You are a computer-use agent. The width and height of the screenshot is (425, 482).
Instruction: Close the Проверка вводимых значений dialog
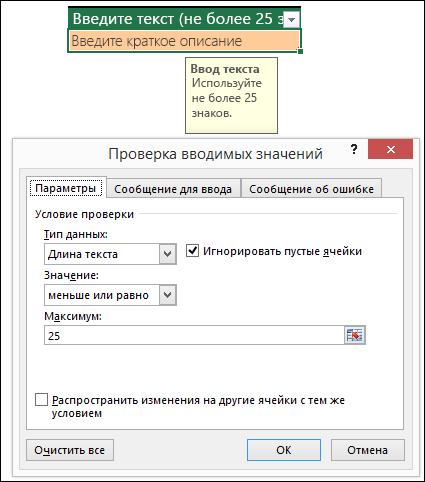(390, 149)
